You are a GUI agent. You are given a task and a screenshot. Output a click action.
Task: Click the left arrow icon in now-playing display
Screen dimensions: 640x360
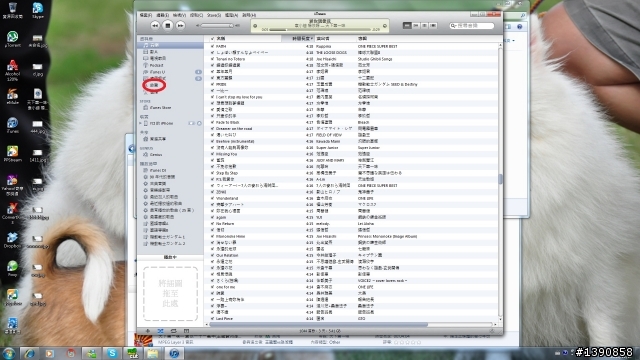point(255,26)
